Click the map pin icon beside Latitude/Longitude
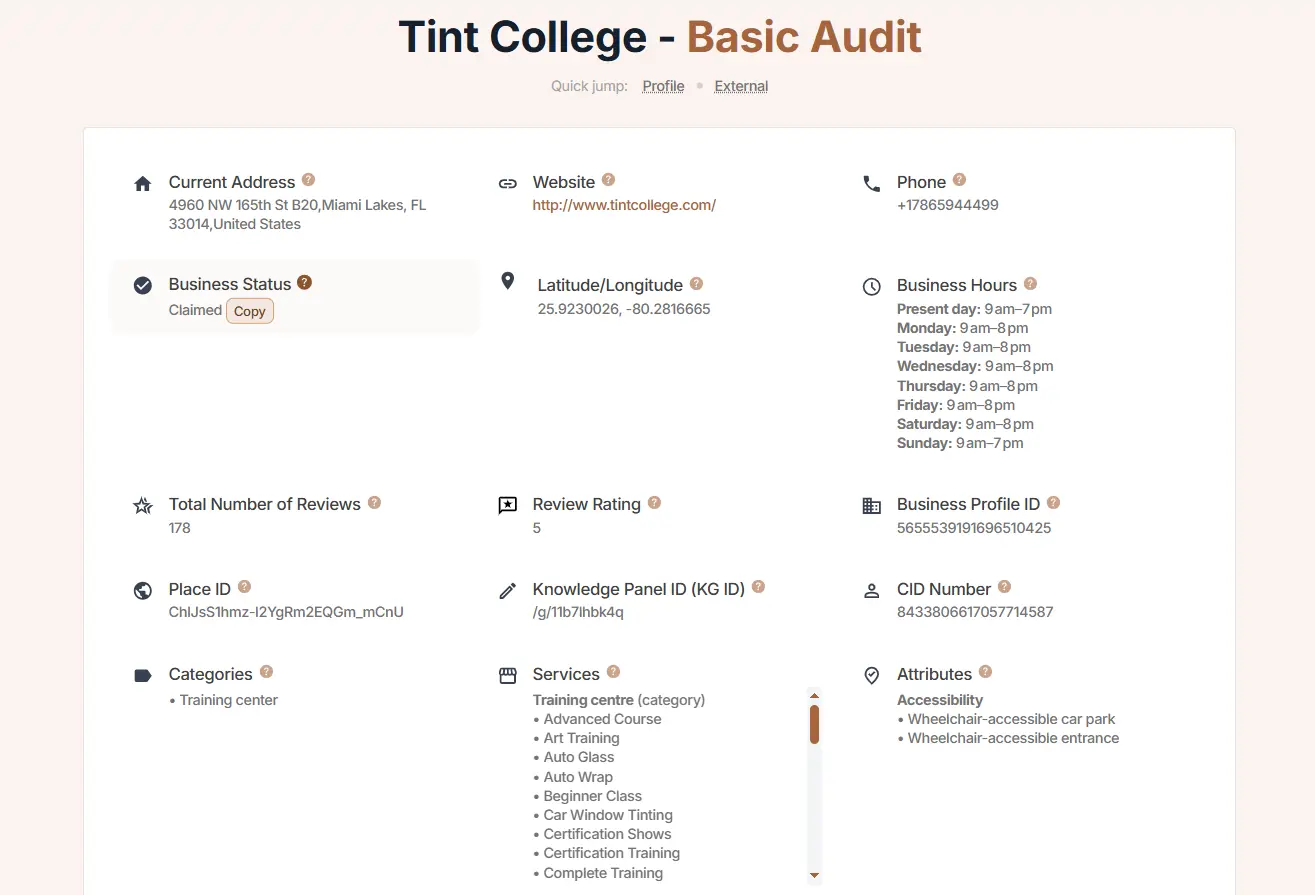 (507, 282)
